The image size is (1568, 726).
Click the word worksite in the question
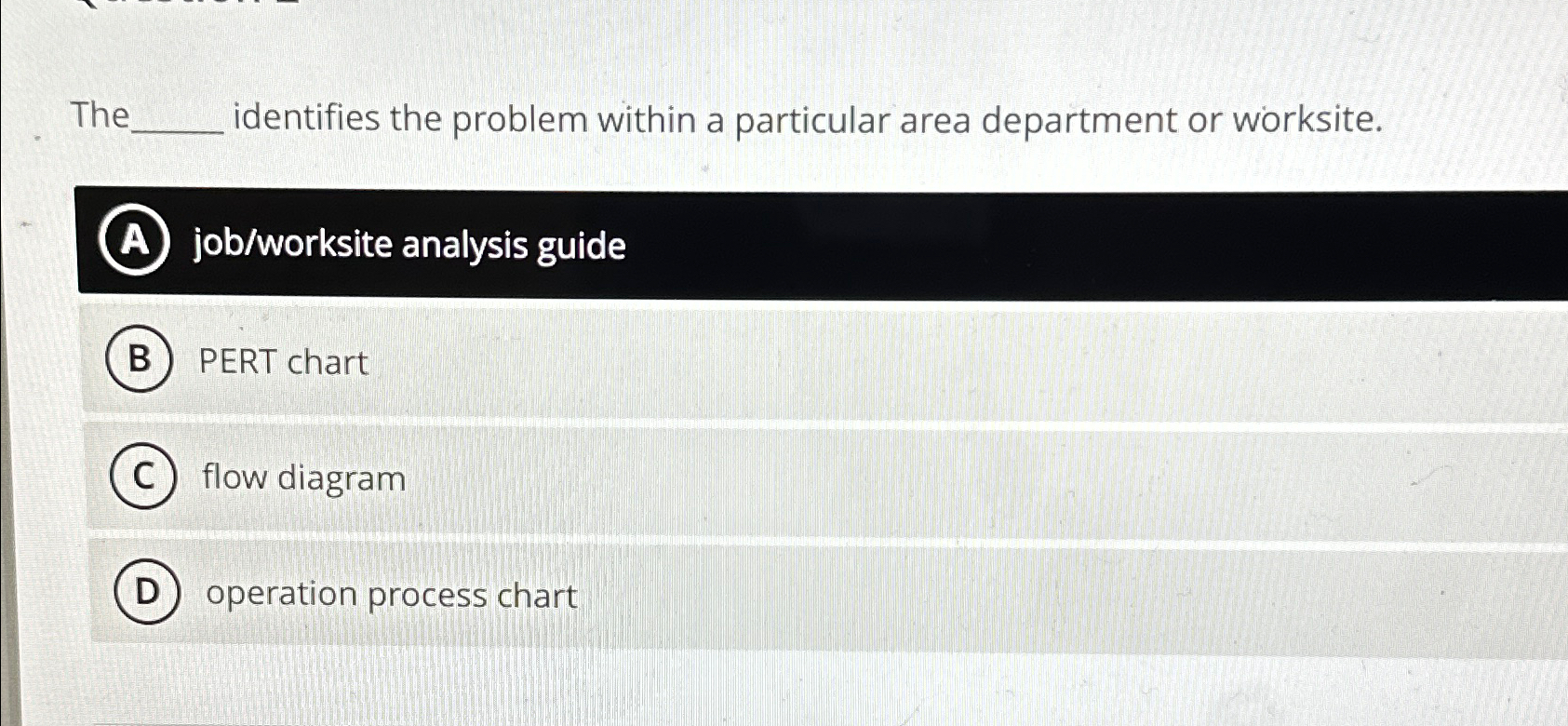[1305, 119]
